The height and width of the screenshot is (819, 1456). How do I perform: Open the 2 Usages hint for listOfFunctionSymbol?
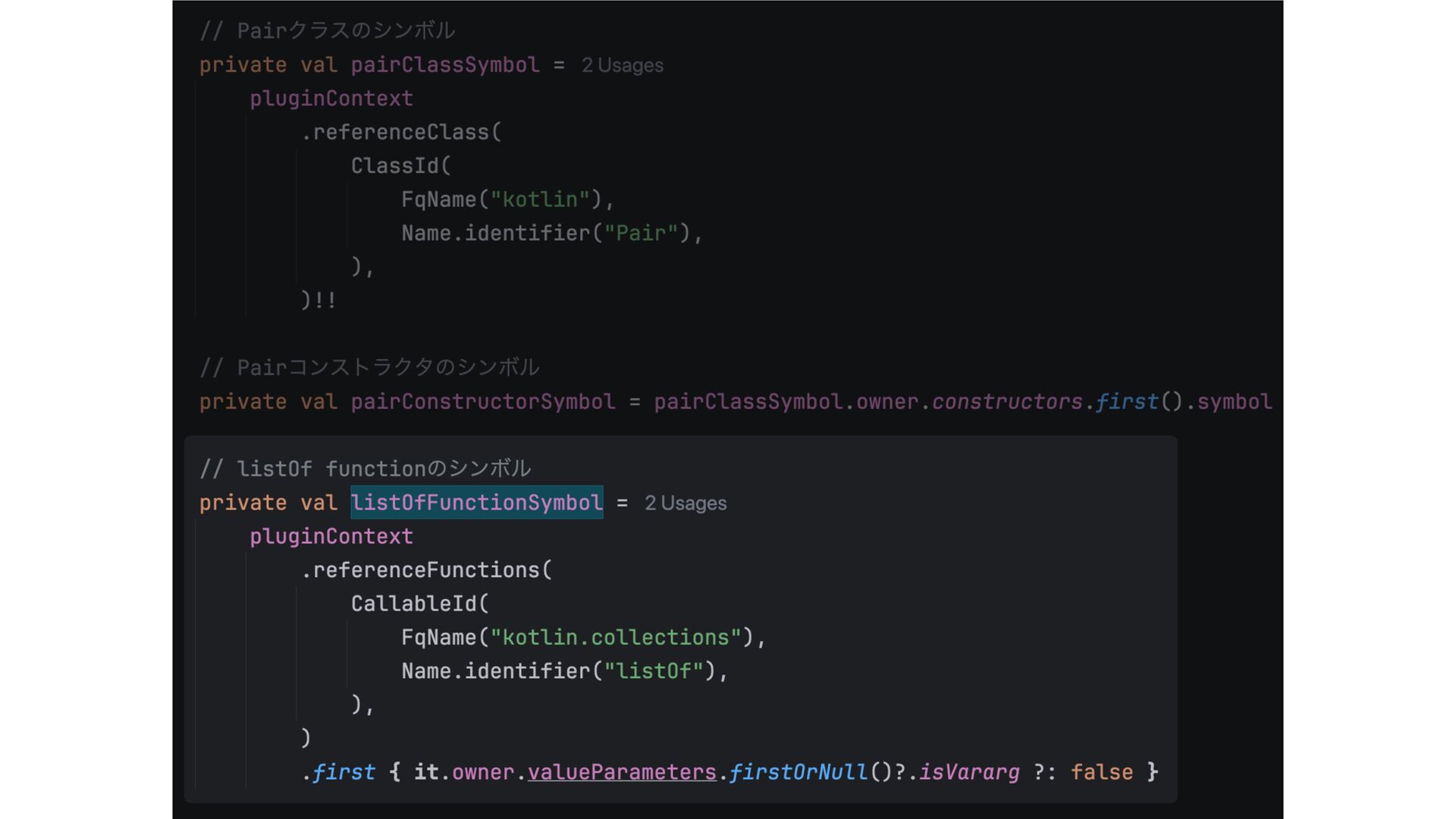[x=685, y=503]
